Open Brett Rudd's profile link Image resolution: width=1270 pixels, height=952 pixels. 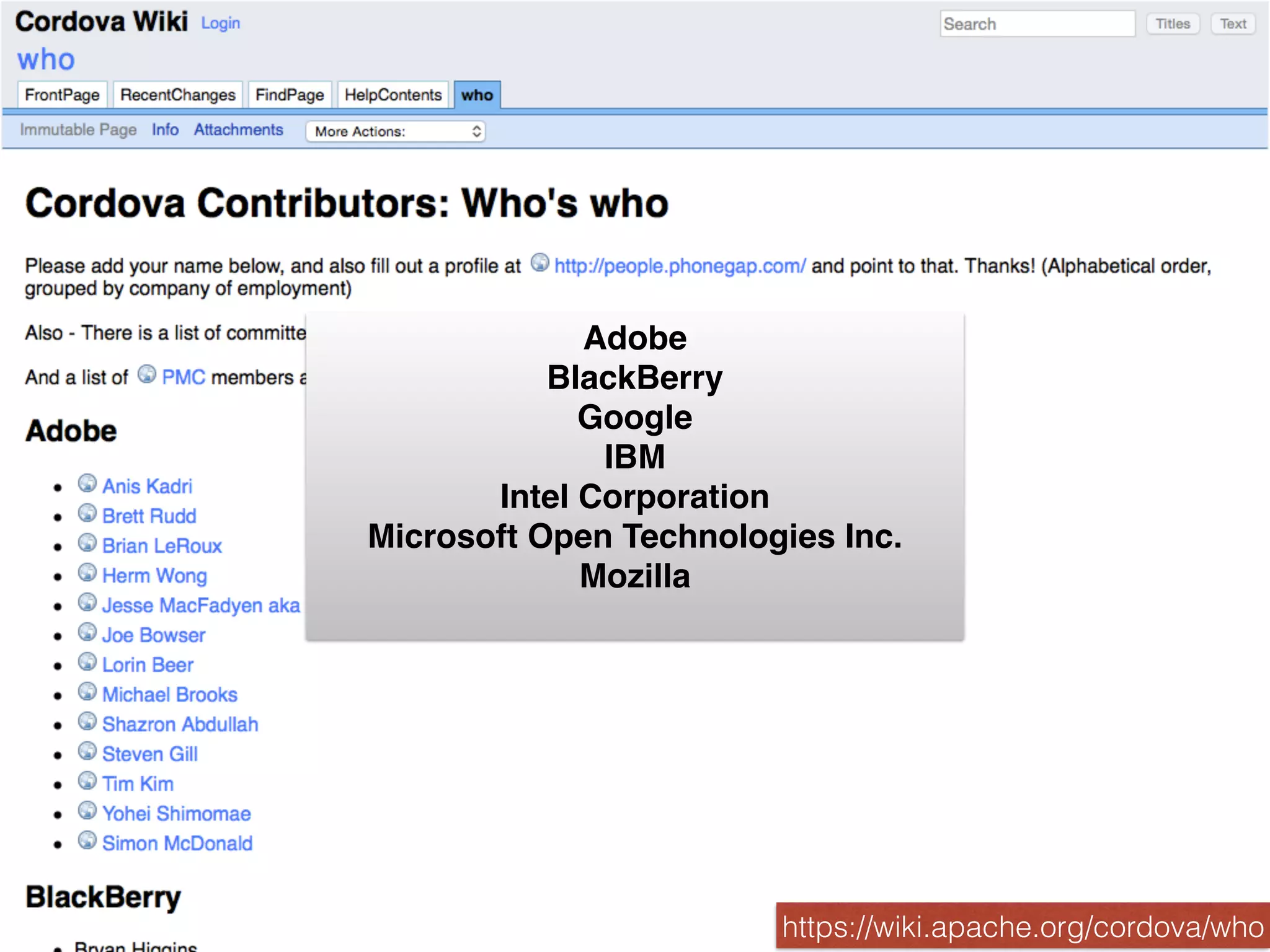coord(149,516)
